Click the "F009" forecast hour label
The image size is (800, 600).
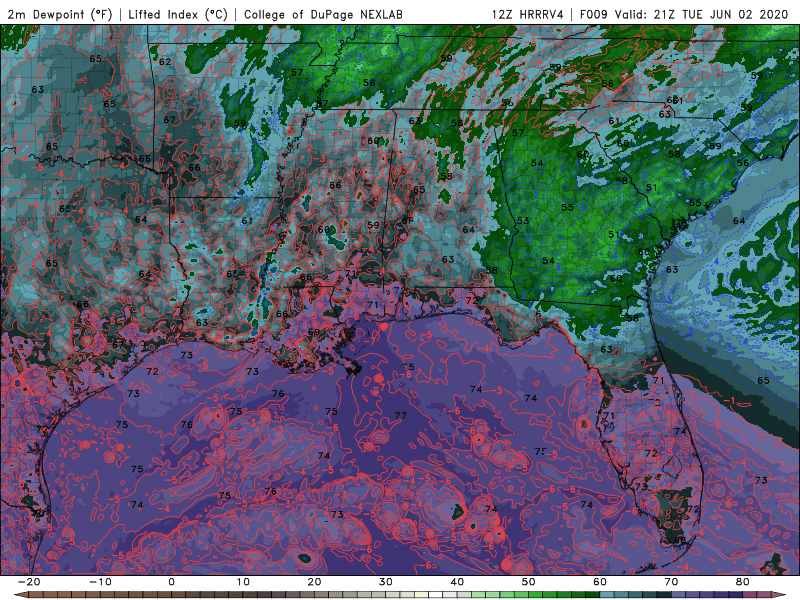pyautogui.click(x=594, y=14)
